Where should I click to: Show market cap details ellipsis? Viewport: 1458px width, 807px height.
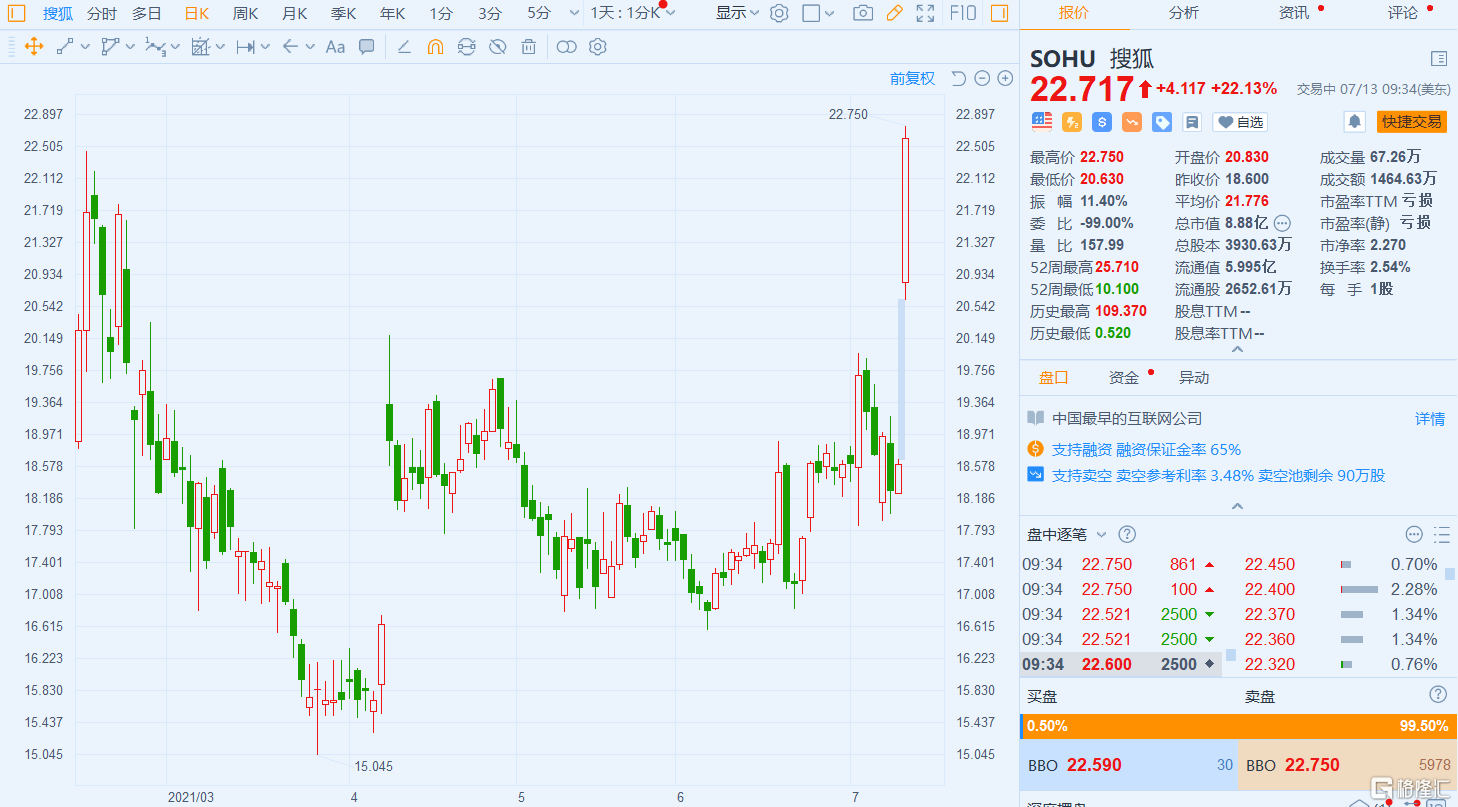1282,223
